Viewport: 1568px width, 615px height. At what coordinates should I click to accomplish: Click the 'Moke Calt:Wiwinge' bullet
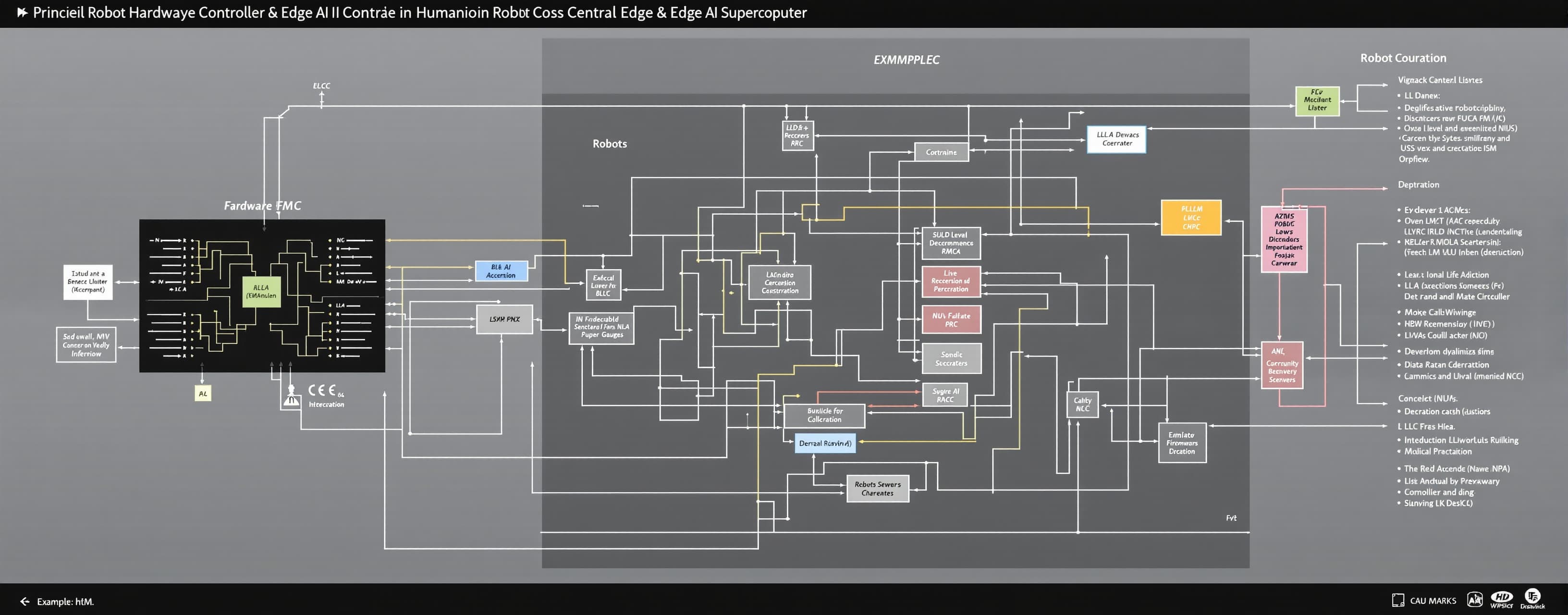click(x=1440, y=312)
